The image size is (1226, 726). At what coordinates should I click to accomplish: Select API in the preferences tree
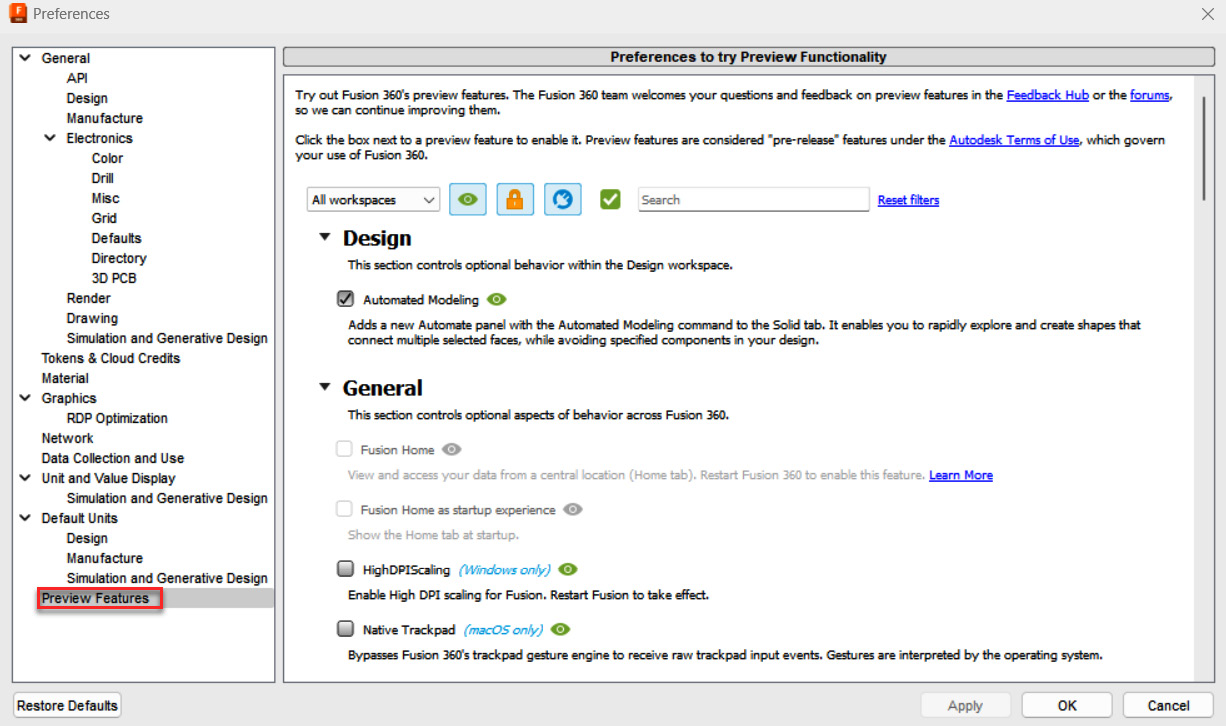click(78, 78)
